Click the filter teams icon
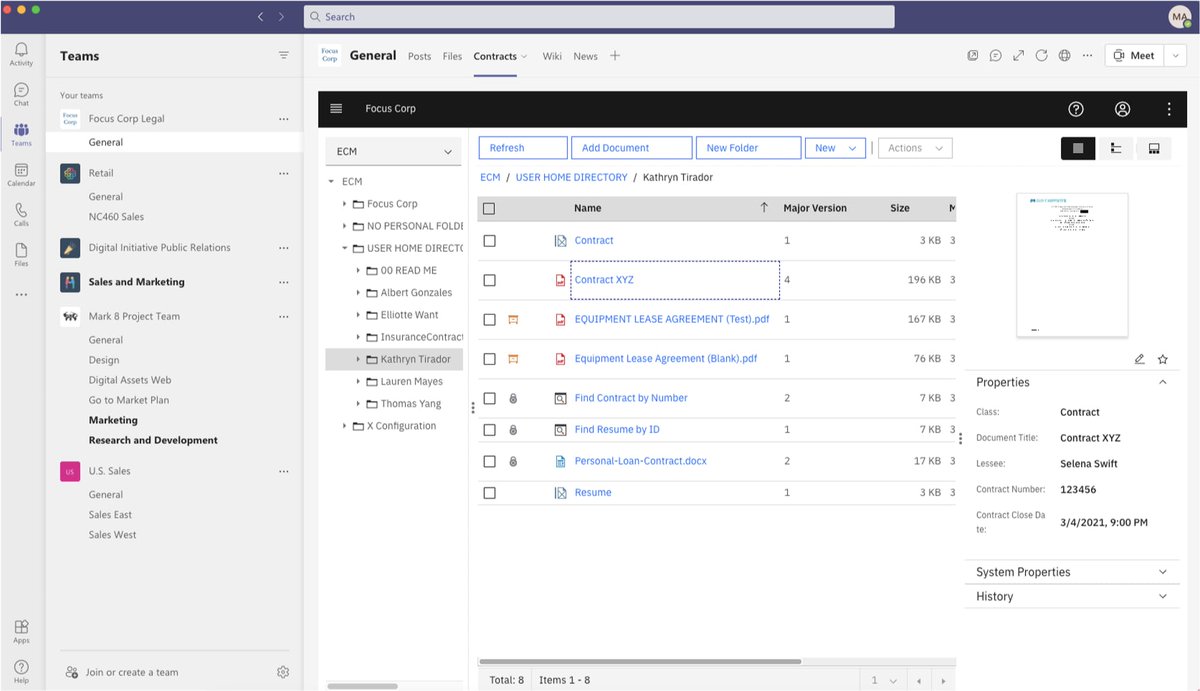 point(284,56)
